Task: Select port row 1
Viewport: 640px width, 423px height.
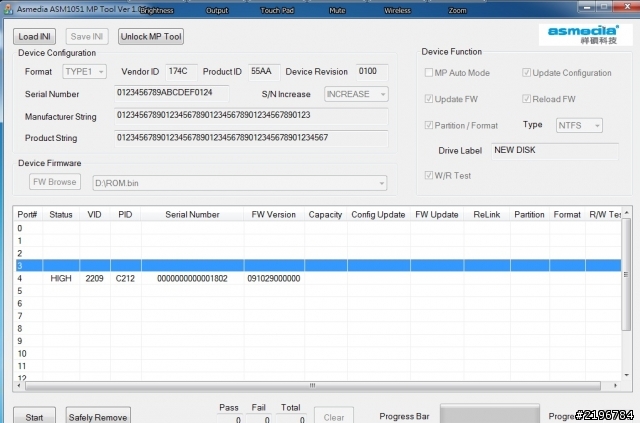Action: 318,241
